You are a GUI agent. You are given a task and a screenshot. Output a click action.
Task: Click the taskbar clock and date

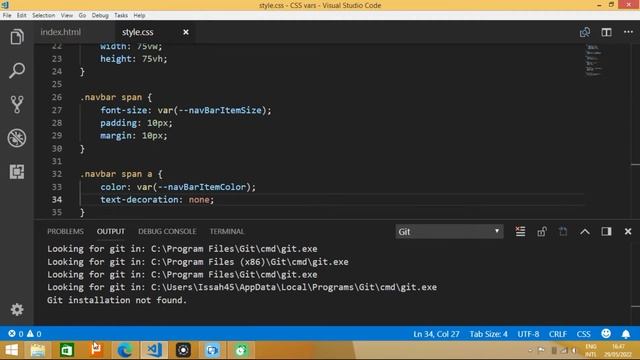pyautogui.click(x=619, y=350)
